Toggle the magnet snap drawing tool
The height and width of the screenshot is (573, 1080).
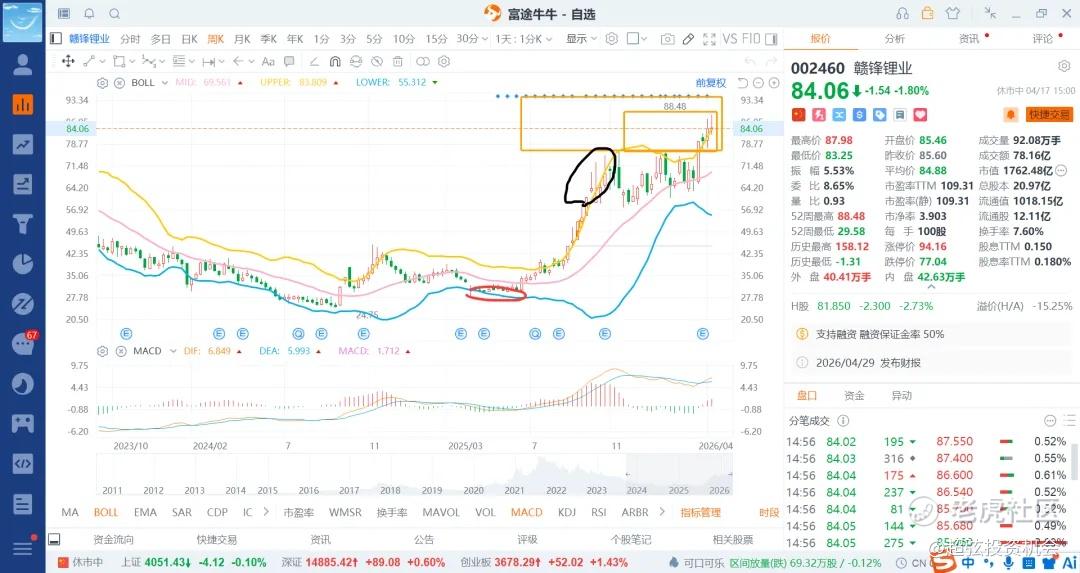coord(335,61)
